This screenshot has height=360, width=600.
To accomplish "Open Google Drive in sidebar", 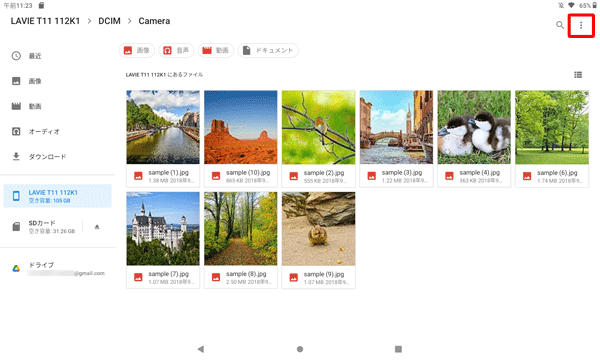I will [x=58, y=269].
